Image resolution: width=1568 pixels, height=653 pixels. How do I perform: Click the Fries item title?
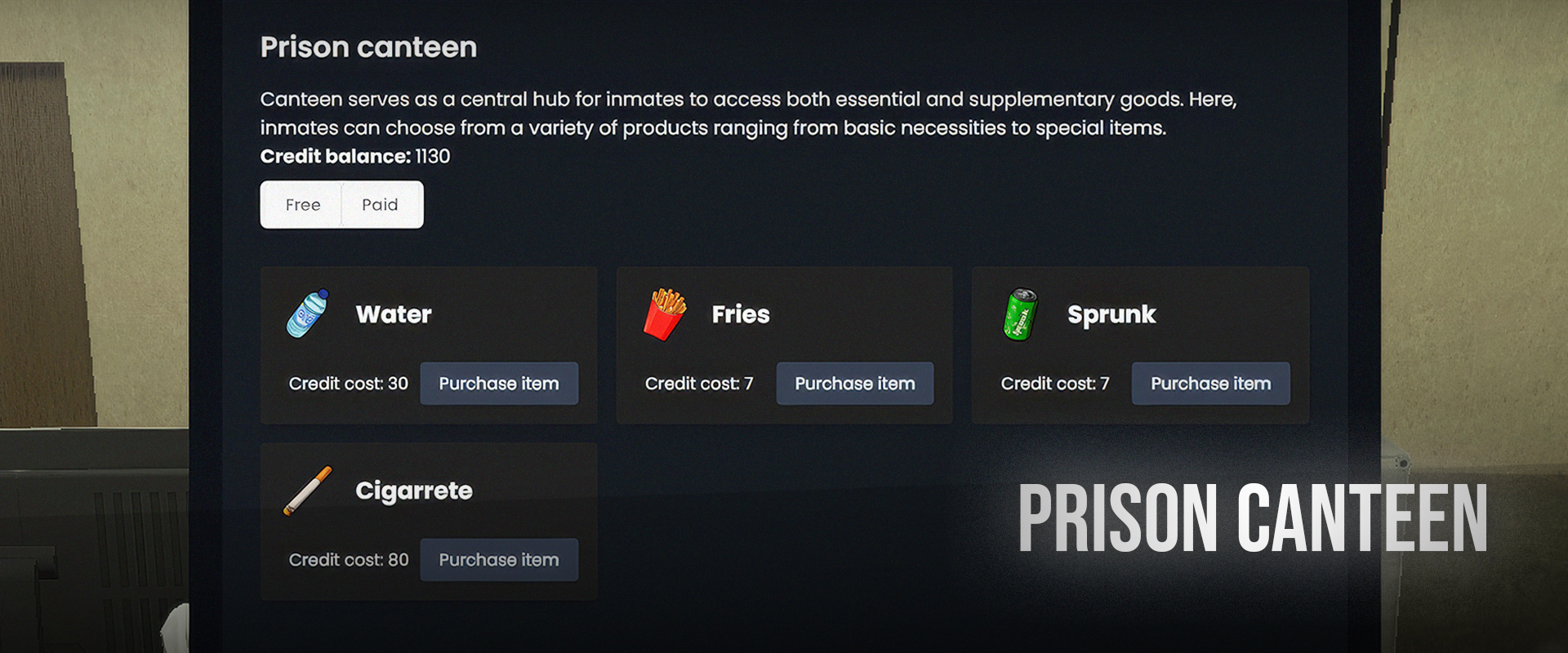(x=741, y=314)
